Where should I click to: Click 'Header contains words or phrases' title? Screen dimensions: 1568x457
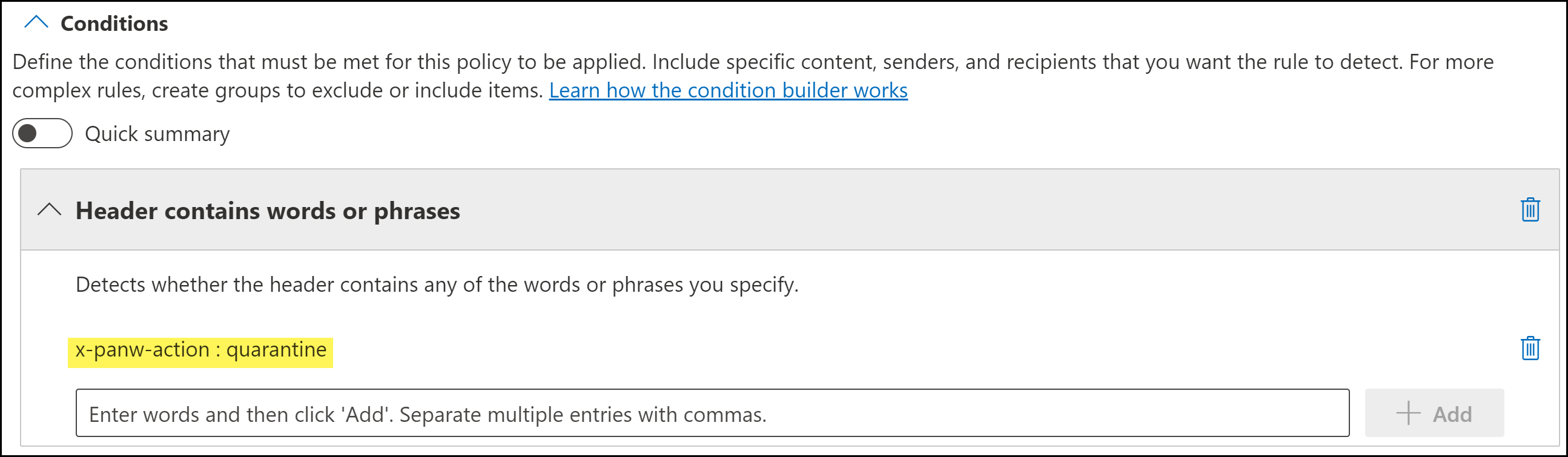[x=268, y=211]
